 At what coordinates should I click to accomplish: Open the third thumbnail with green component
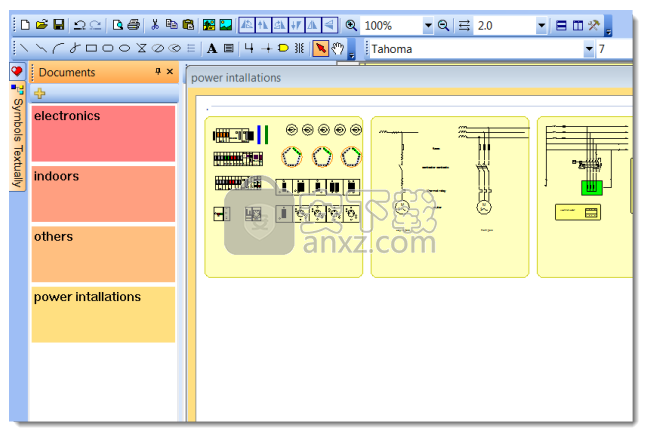[x=585, y=197]
